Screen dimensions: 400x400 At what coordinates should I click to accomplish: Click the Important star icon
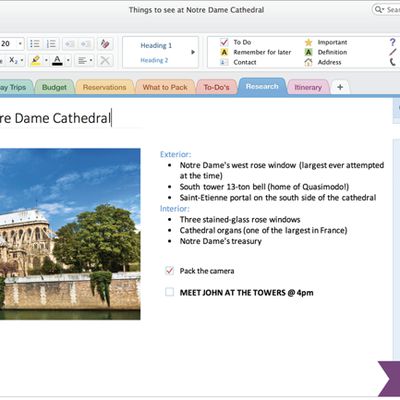click(308, 42)
